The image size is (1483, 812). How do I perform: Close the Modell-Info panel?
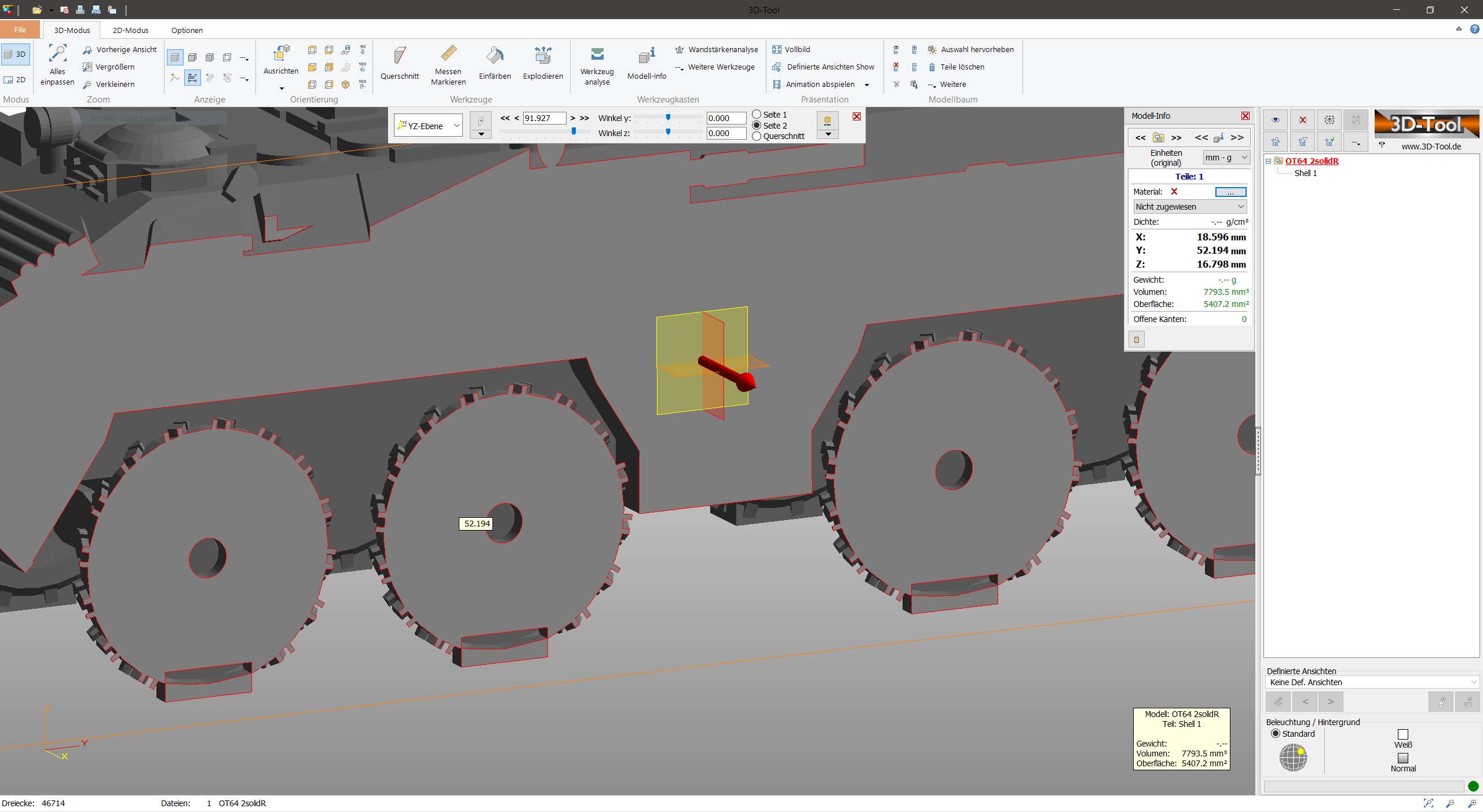click(x=1245, y=116)
